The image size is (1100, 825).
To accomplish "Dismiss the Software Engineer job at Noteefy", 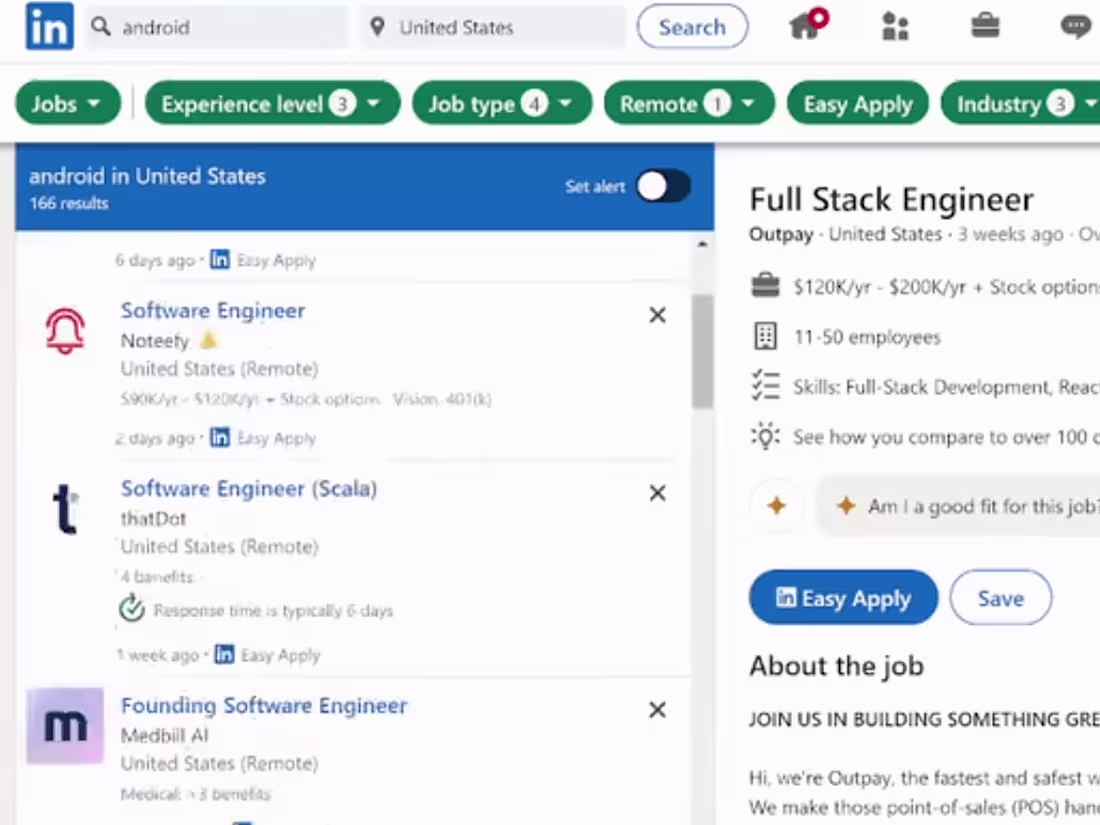I will (657, 315).
